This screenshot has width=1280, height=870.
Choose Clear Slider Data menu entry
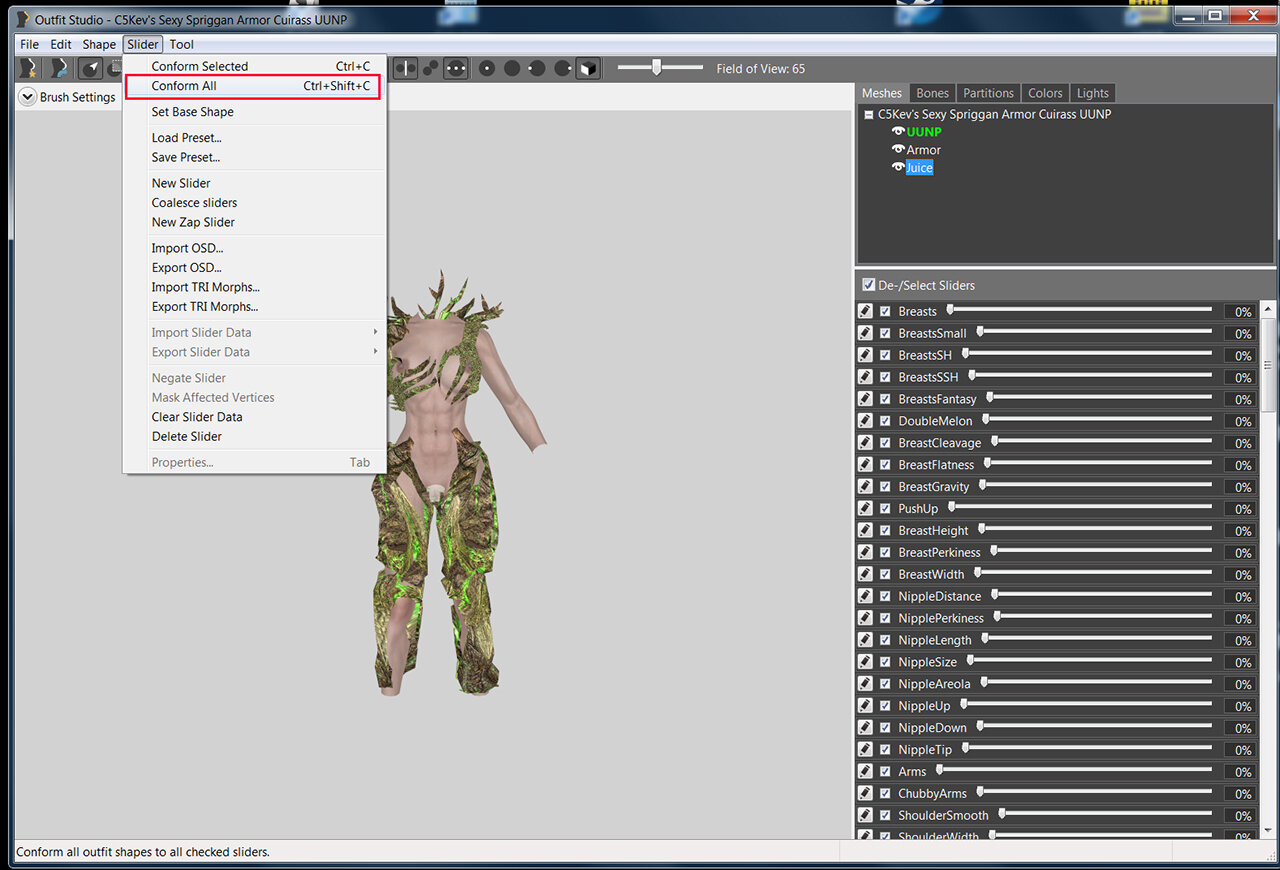point(254,417)
